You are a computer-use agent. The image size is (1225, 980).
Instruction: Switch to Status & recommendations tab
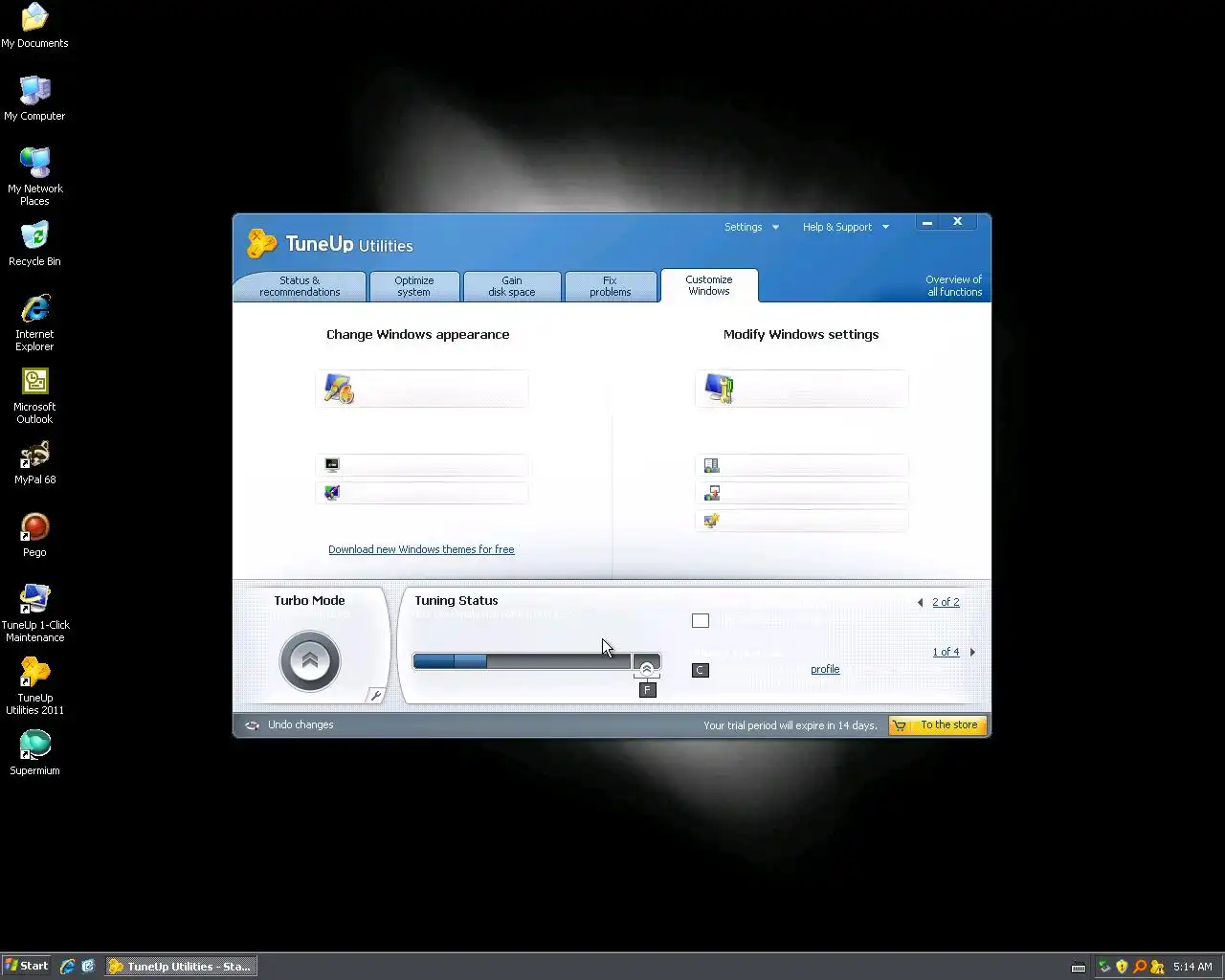[300, 286]
